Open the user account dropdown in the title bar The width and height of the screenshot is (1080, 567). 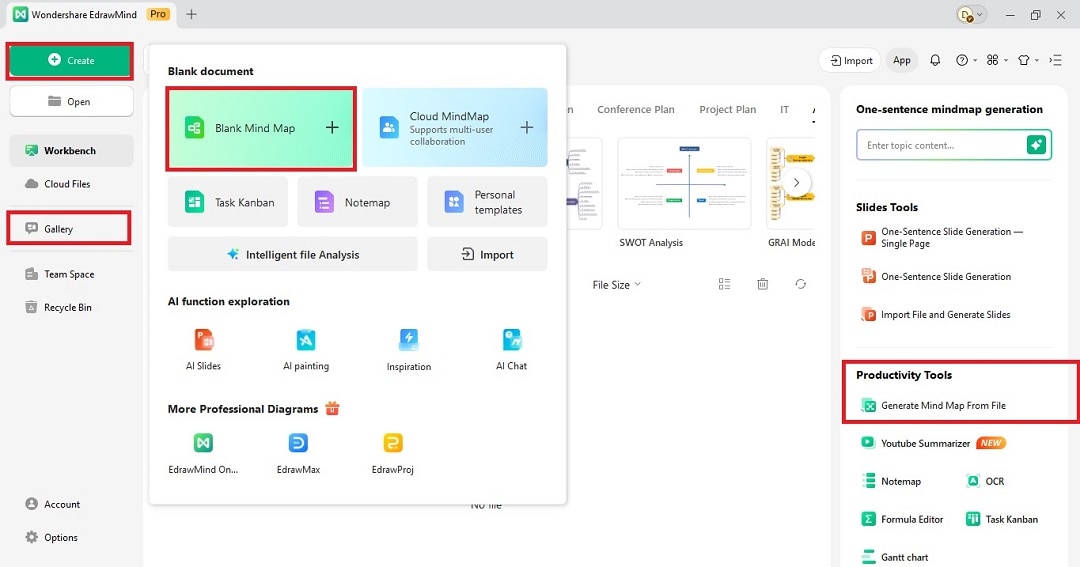point(973,14)
